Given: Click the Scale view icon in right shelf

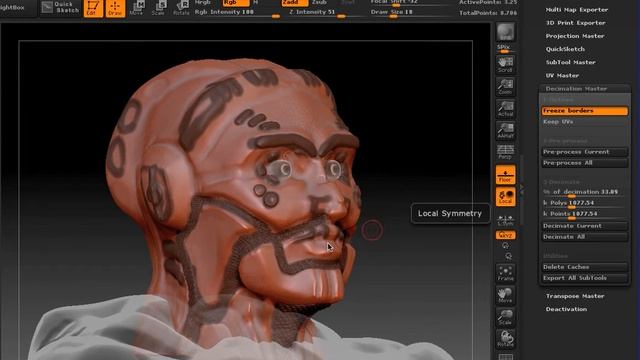Looking at the screenshot, I should click(x=506, y=317).
